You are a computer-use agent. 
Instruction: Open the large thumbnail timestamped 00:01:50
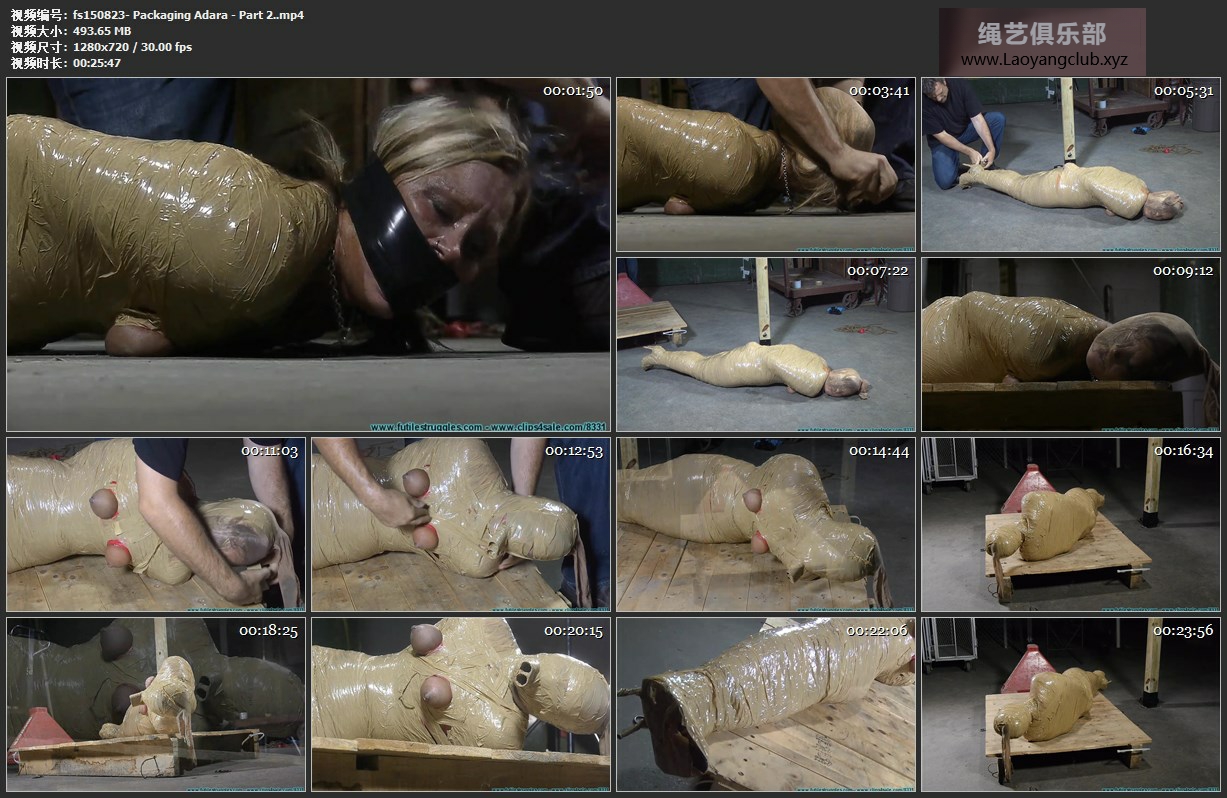(x=308, y=254)
